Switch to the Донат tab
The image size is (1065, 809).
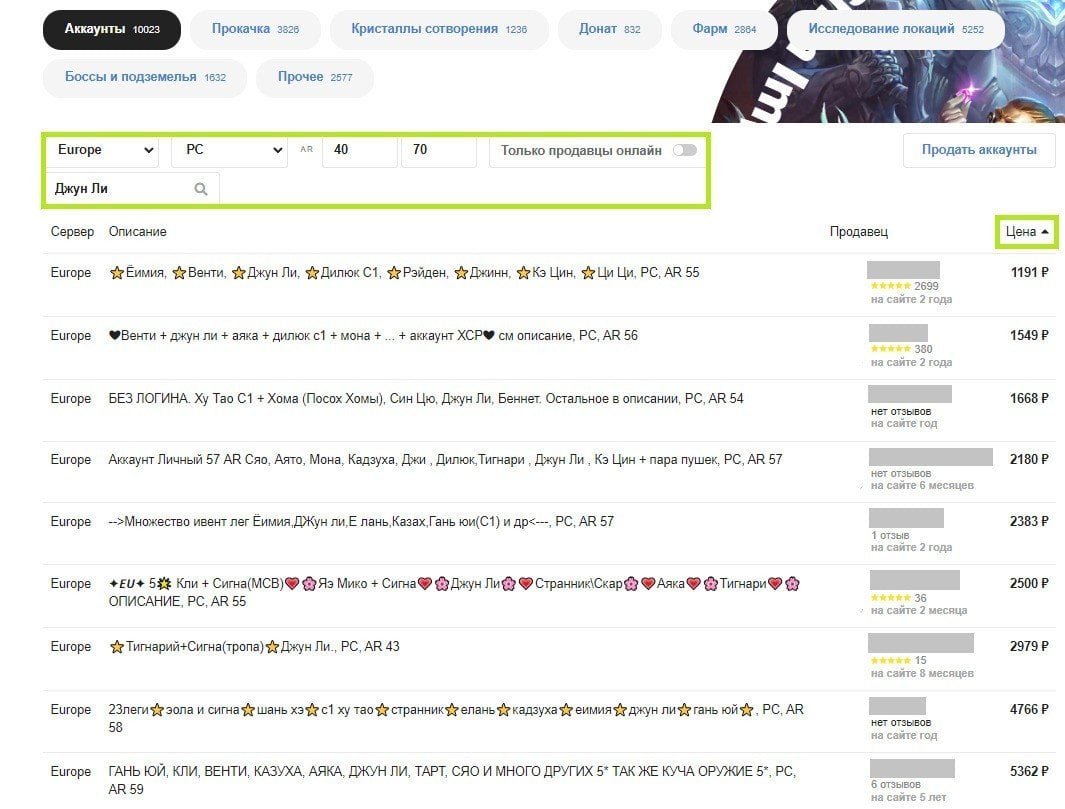point(609,29)
